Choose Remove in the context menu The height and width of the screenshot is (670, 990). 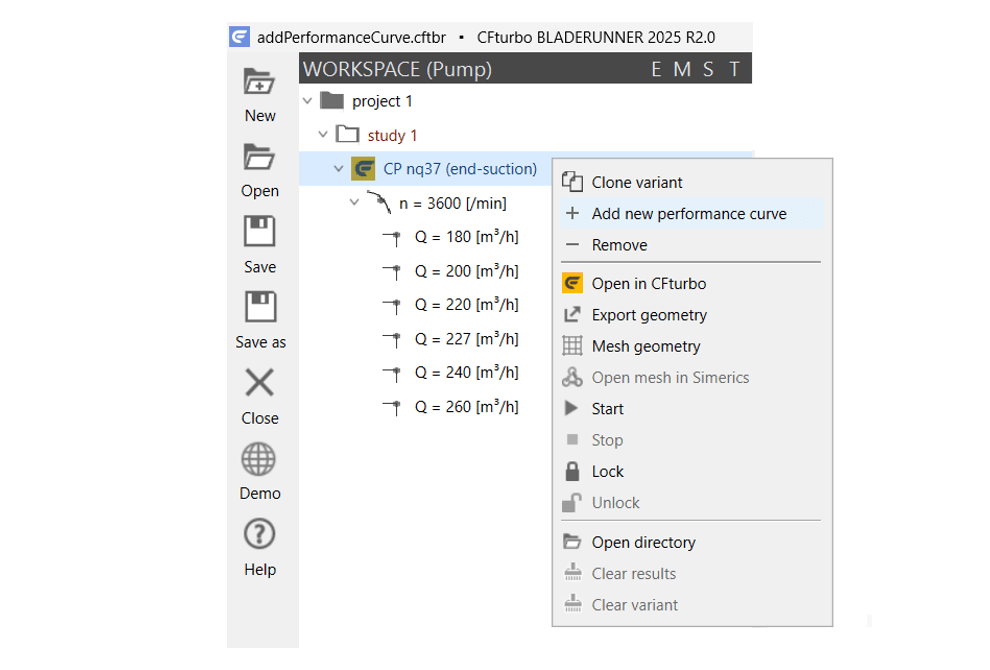(x=691, y=244)
